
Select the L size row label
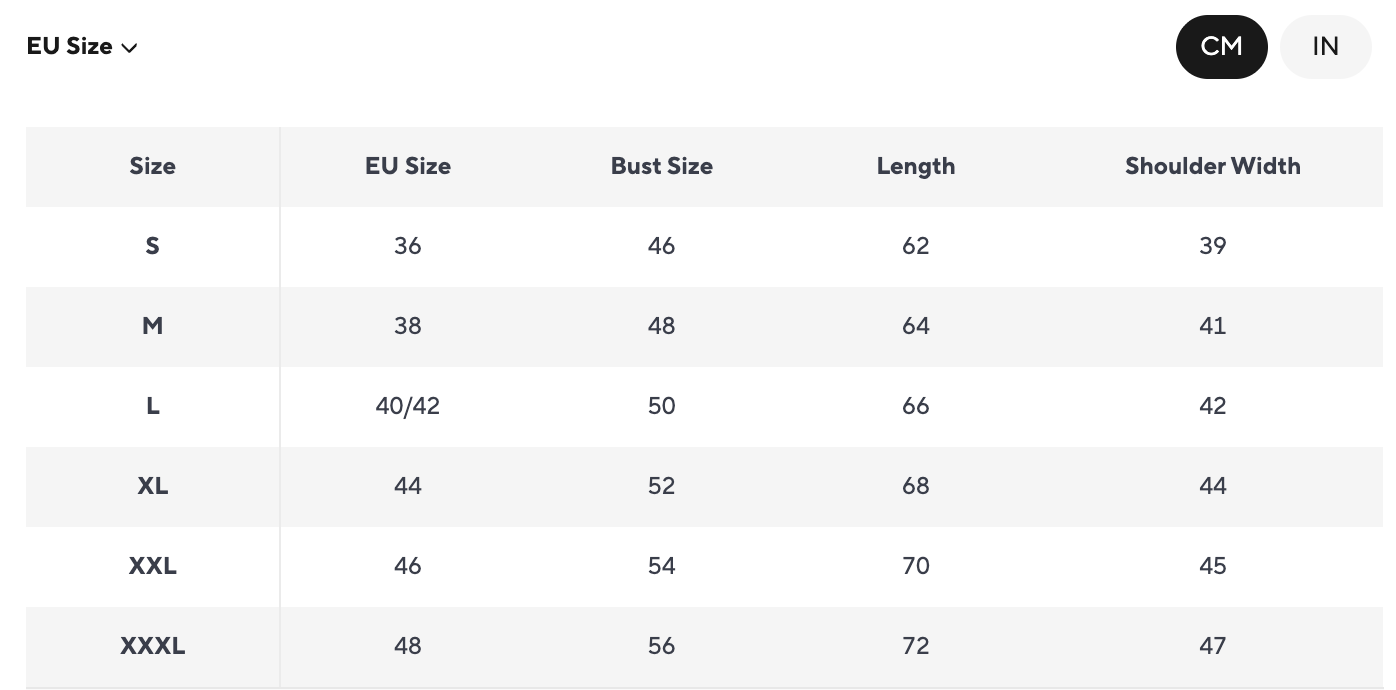tap(152, 406)
